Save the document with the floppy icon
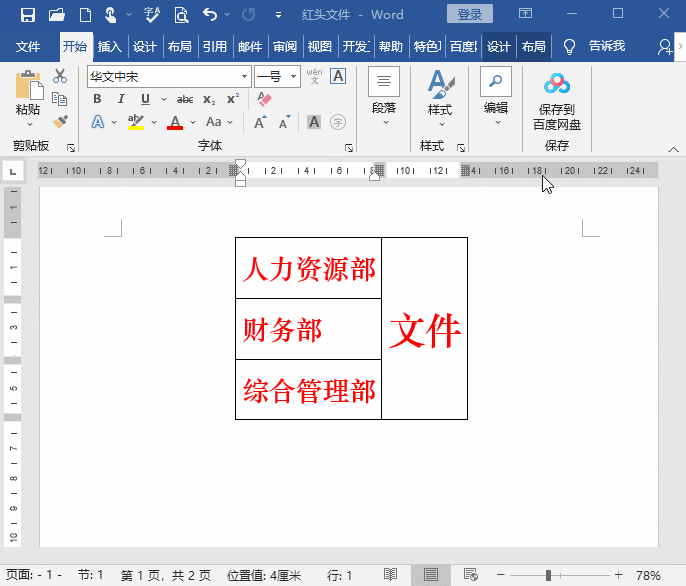This screenshot has width=686, height=586. 28,15
